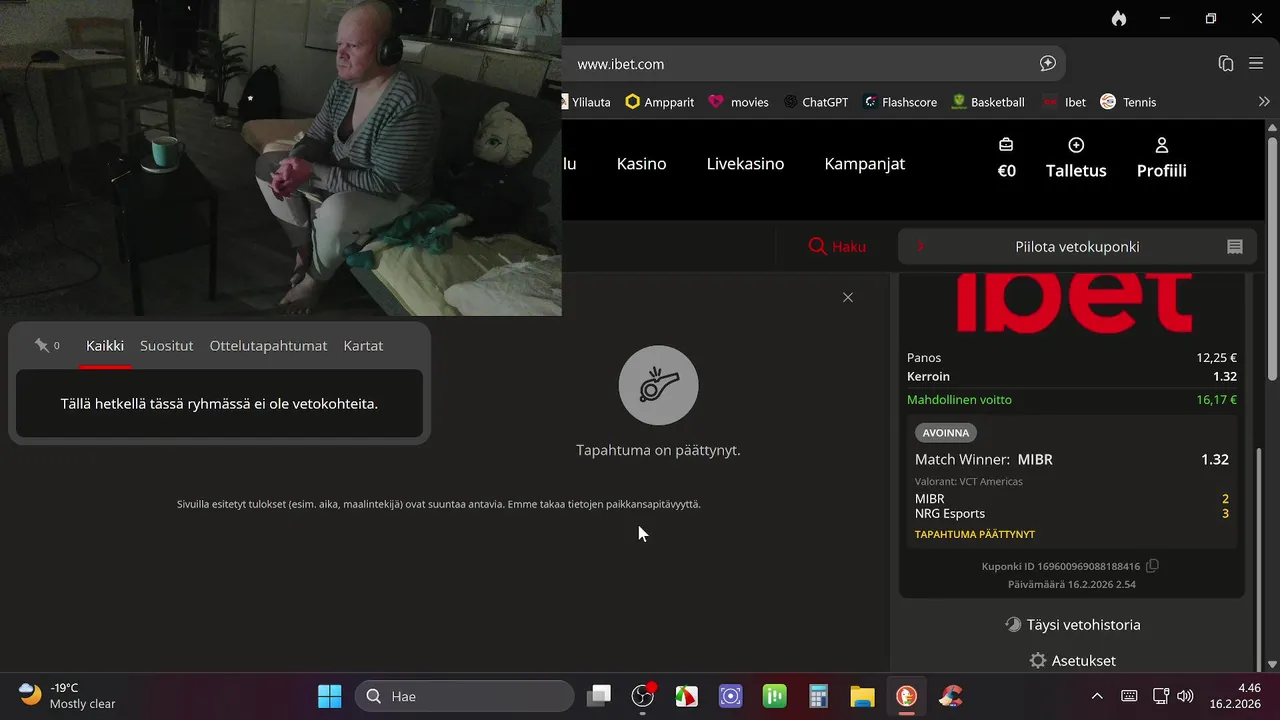The height and width of the screenshot is (720, 1280).
Task: Click the taskbar Hae search box
Action: (x=464, y=696)
